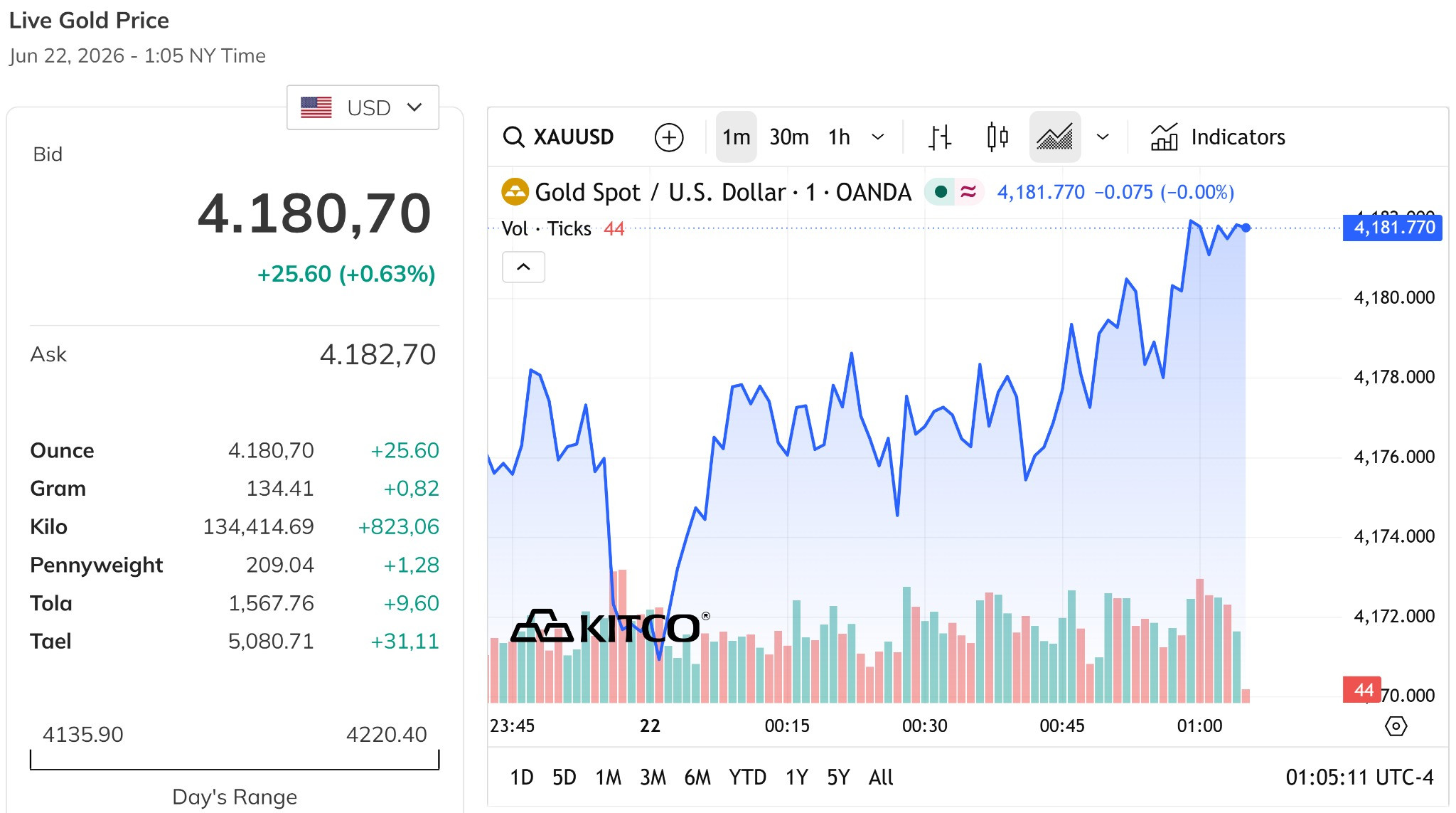Viewport: 1456px width, 813px height.
Task: Select the 1m interval button
Action: coord(737,137)
